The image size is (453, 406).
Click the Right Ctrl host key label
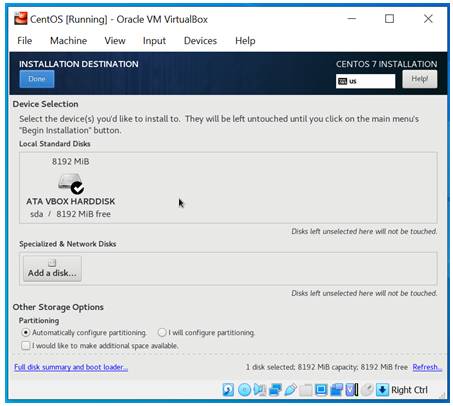tap(409, 390)
